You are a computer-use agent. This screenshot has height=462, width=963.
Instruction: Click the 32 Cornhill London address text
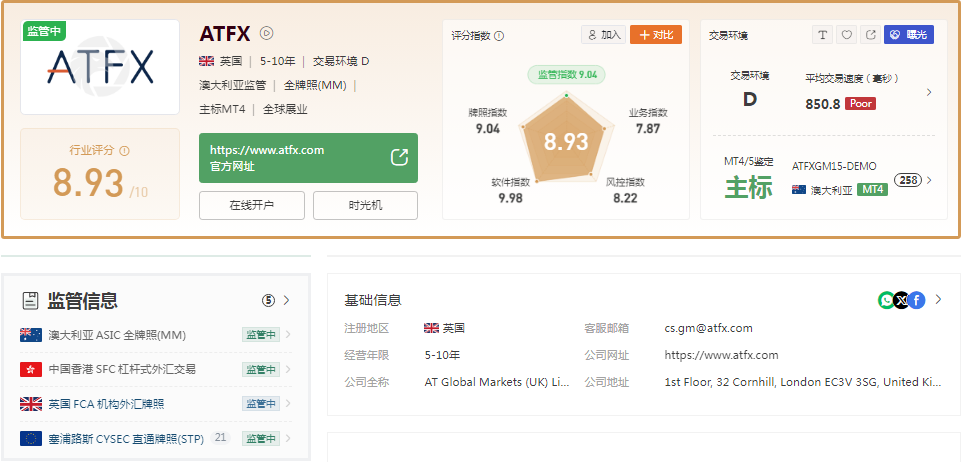point(803,382)
